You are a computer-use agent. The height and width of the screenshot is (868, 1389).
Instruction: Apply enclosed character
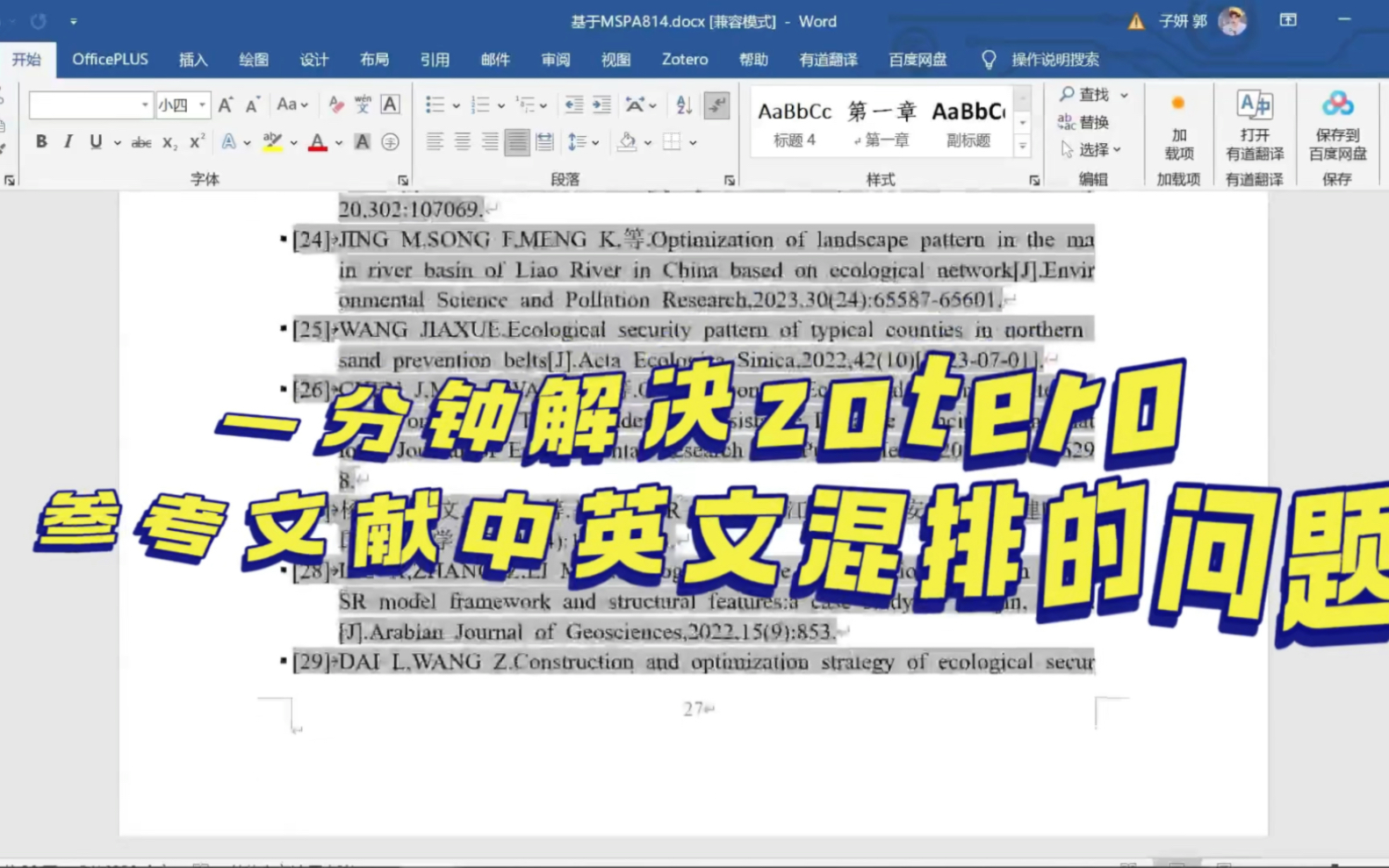point(390,142)
